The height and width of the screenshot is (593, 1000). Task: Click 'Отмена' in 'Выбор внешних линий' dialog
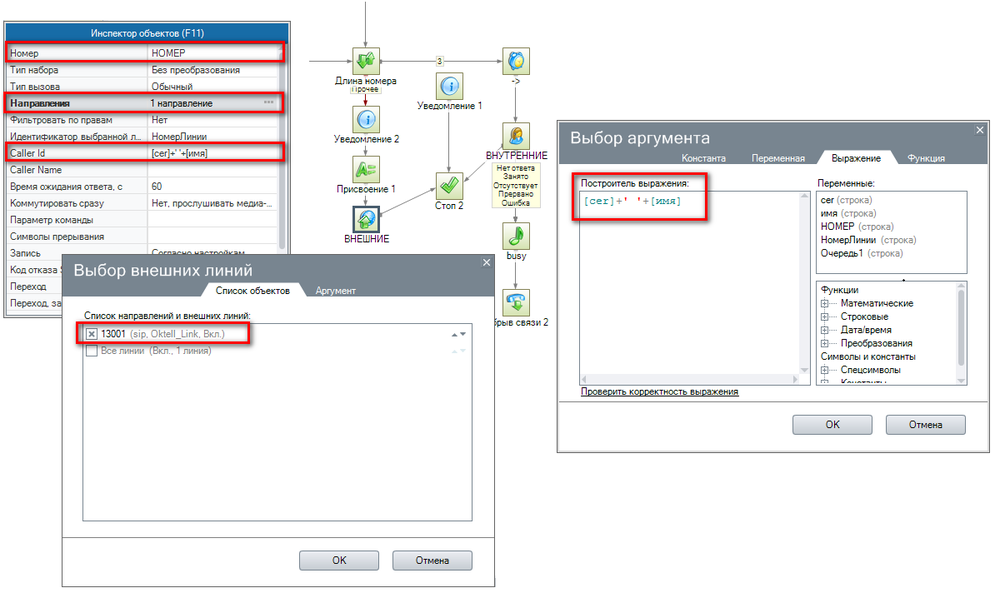pos(432,561)
